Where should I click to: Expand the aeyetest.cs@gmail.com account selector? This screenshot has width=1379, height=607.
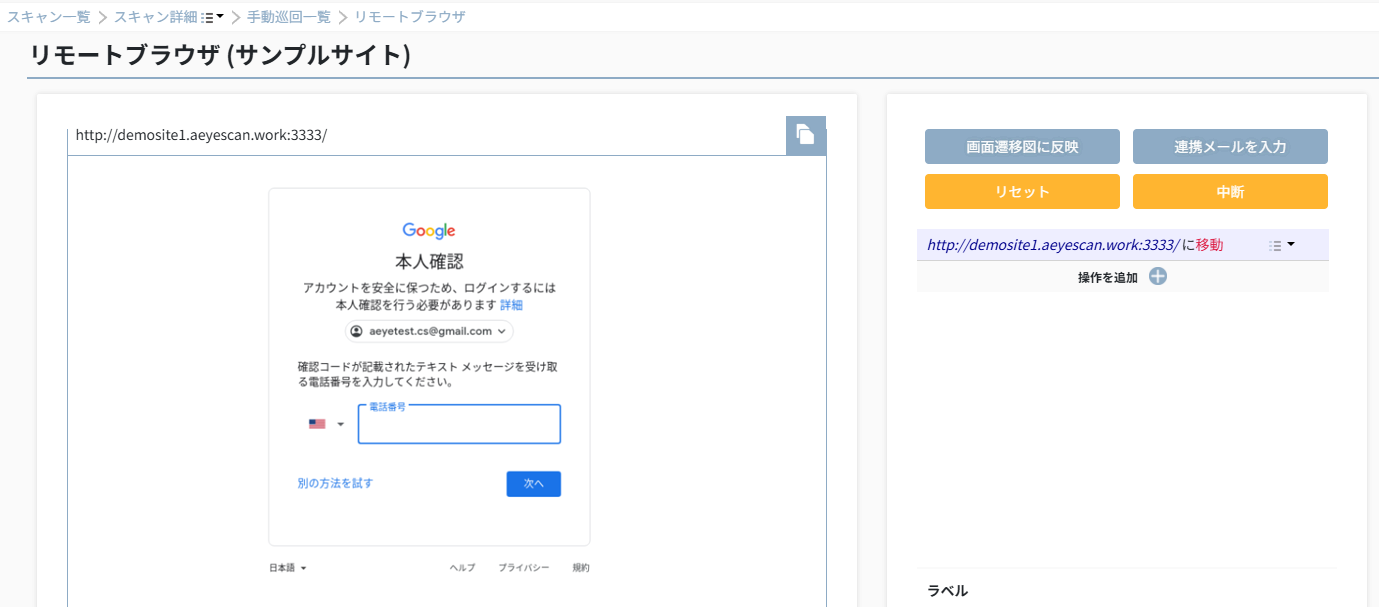click(429, 331)
